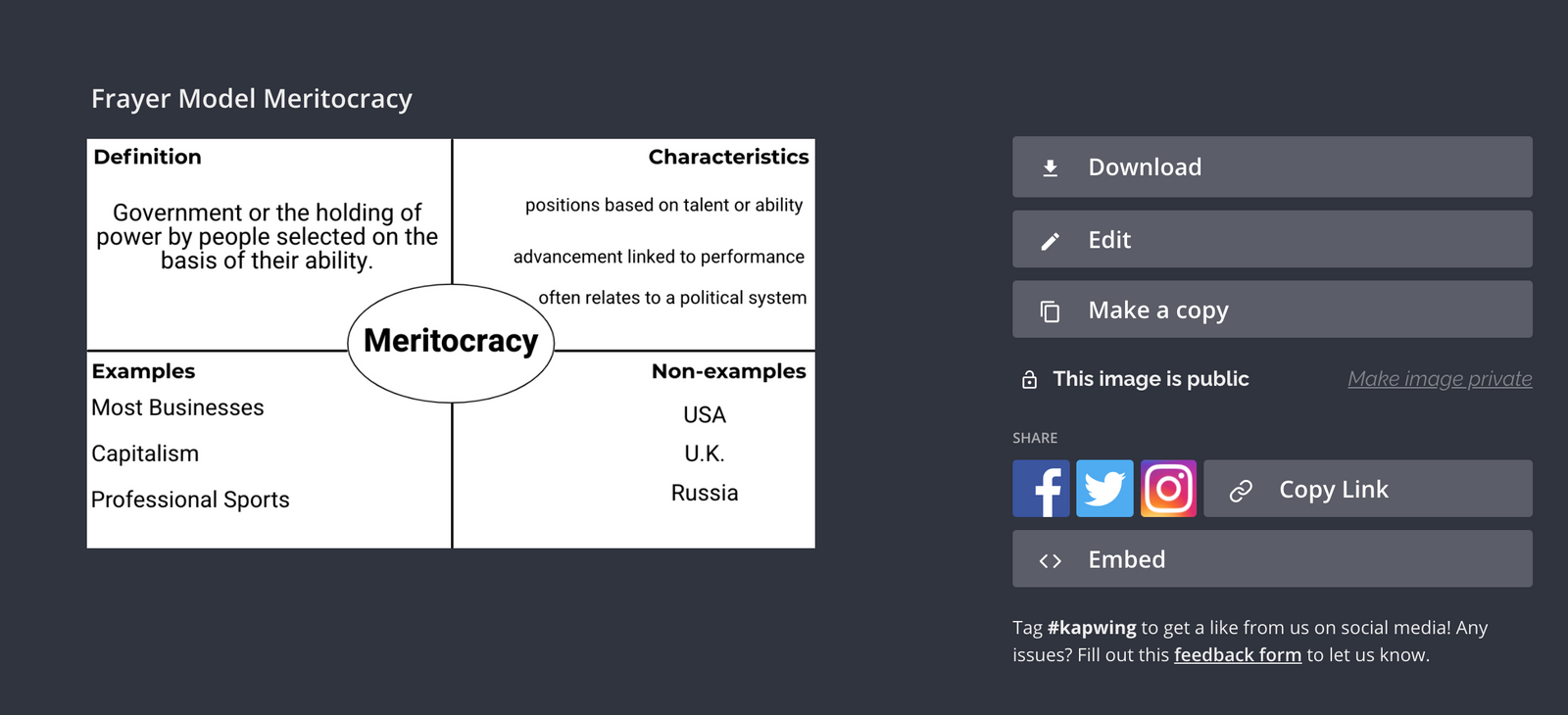Click the padlock icon near This image is public
The height and width of the screenshot is (715, 1568).
coord(1029,378)
